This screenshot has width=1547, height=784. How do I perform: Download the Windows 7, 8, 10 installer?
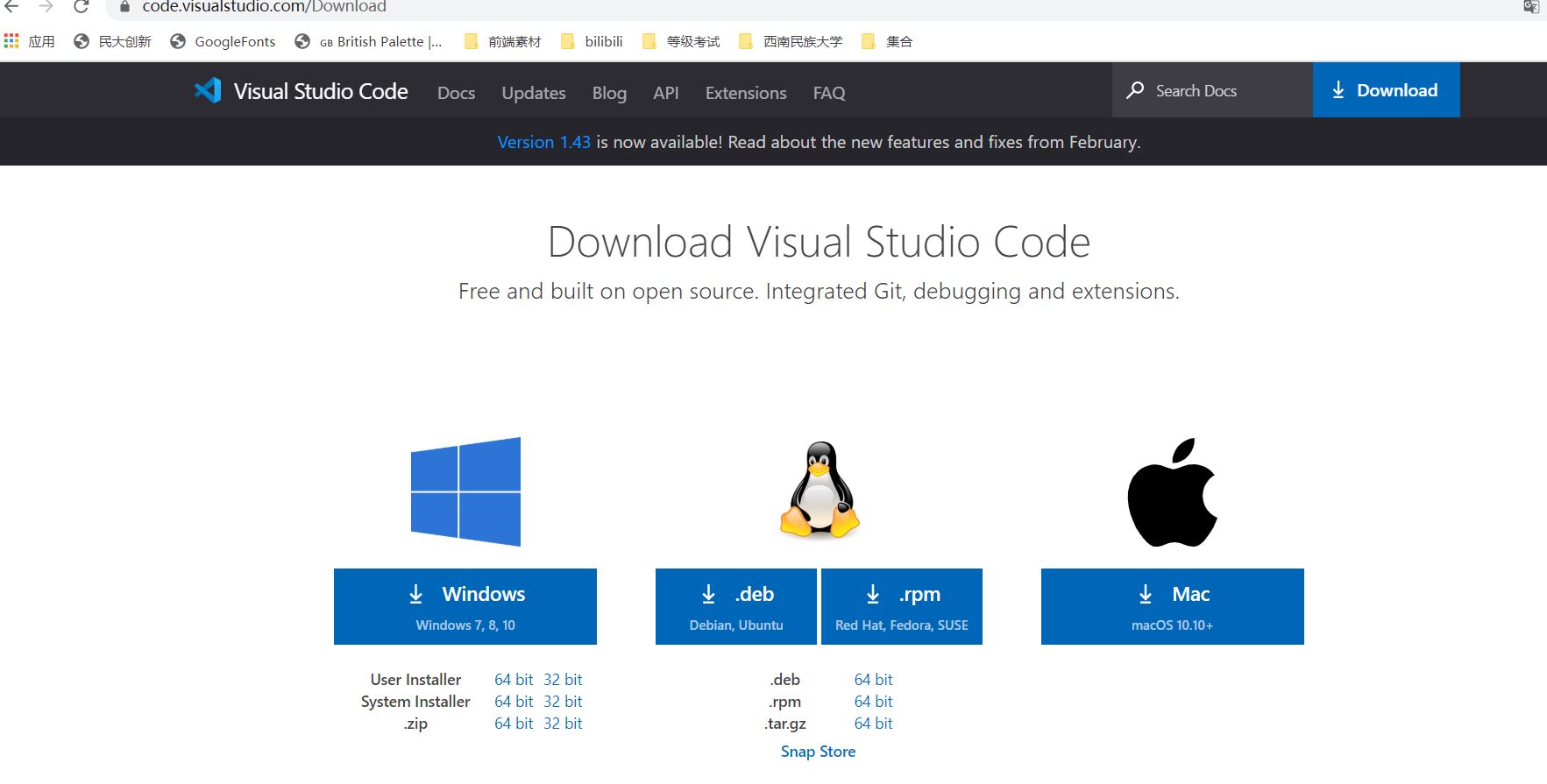pyautogui.click(x=465, y=606)
